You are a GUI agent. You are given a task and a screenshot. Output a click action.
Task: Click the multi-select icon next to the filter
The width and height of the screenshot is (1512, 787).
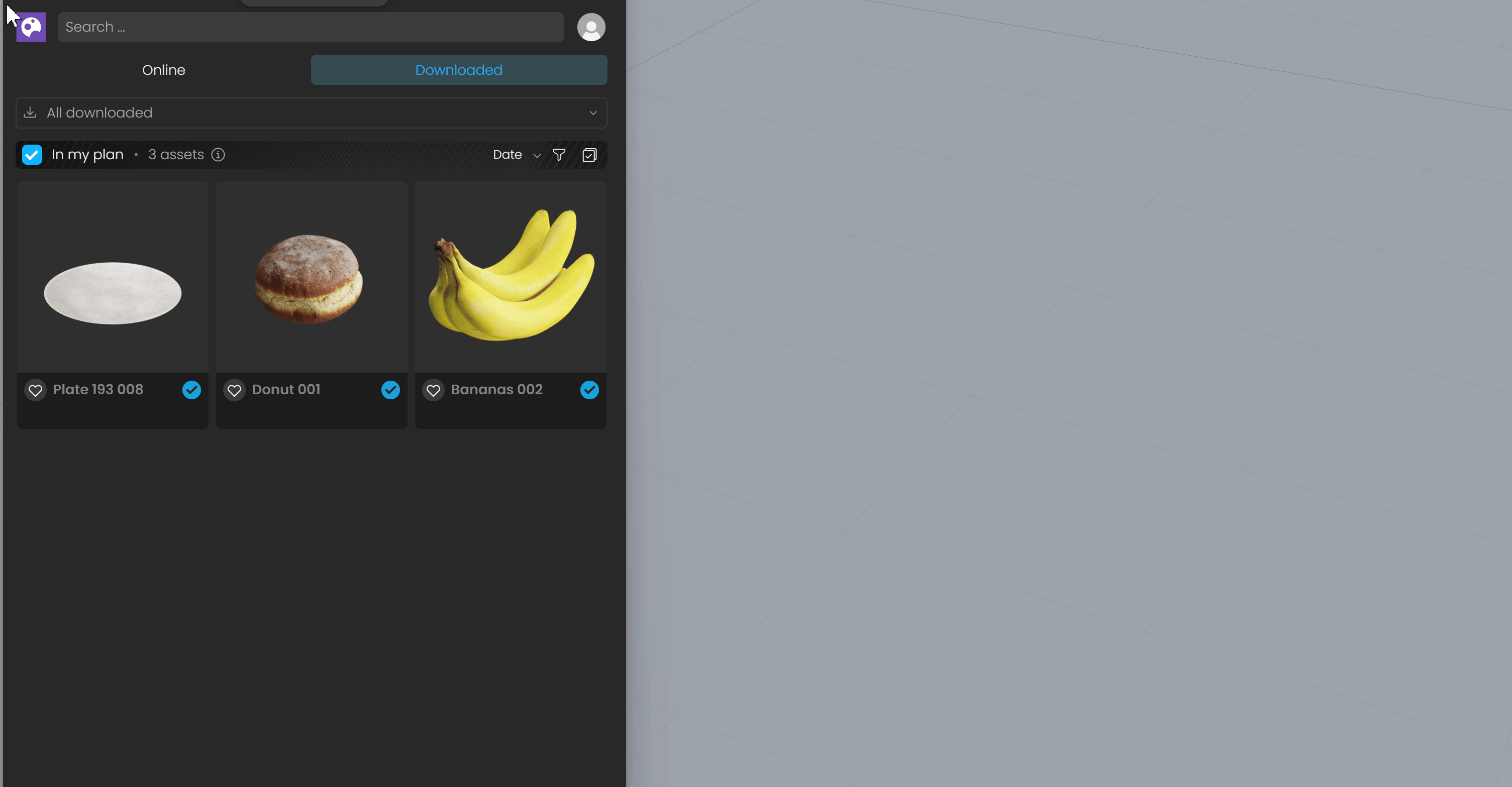click(x=589, y=155)
